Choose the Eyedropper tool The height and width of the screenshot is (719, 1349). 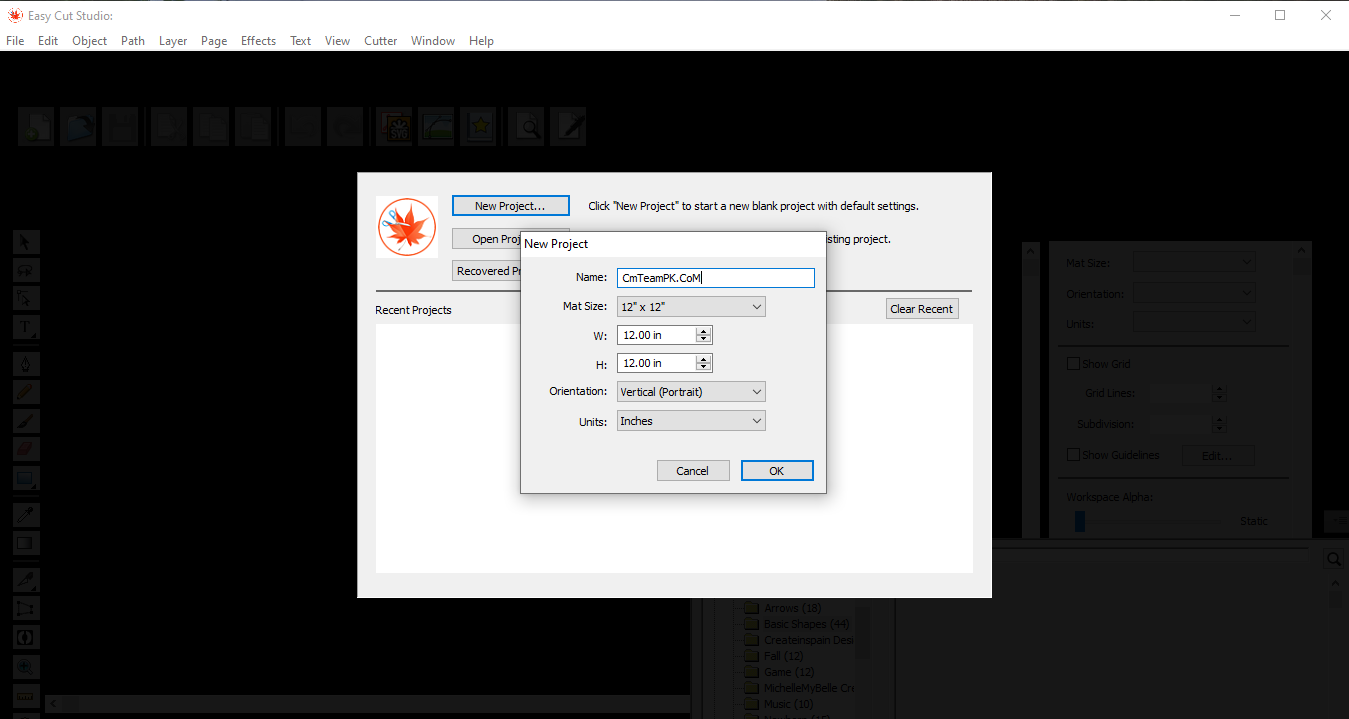pos(26,515)
